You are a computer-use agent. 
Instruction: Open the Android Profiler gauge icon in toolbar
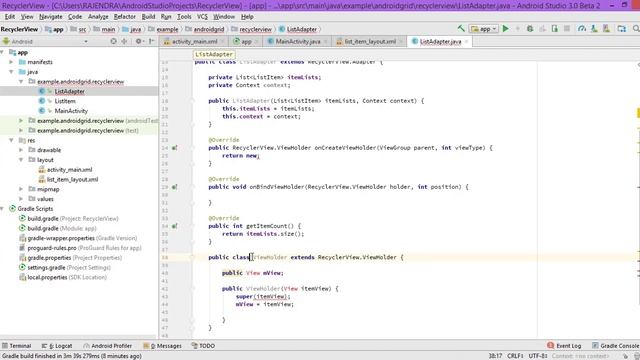582,29
